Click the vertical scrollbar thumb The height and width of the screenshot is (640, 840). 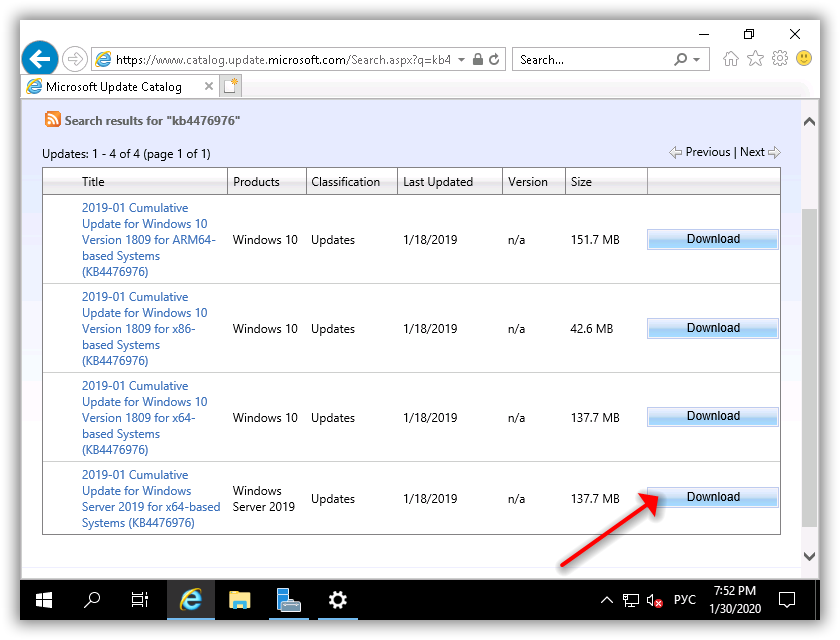(x=809, y=367)
